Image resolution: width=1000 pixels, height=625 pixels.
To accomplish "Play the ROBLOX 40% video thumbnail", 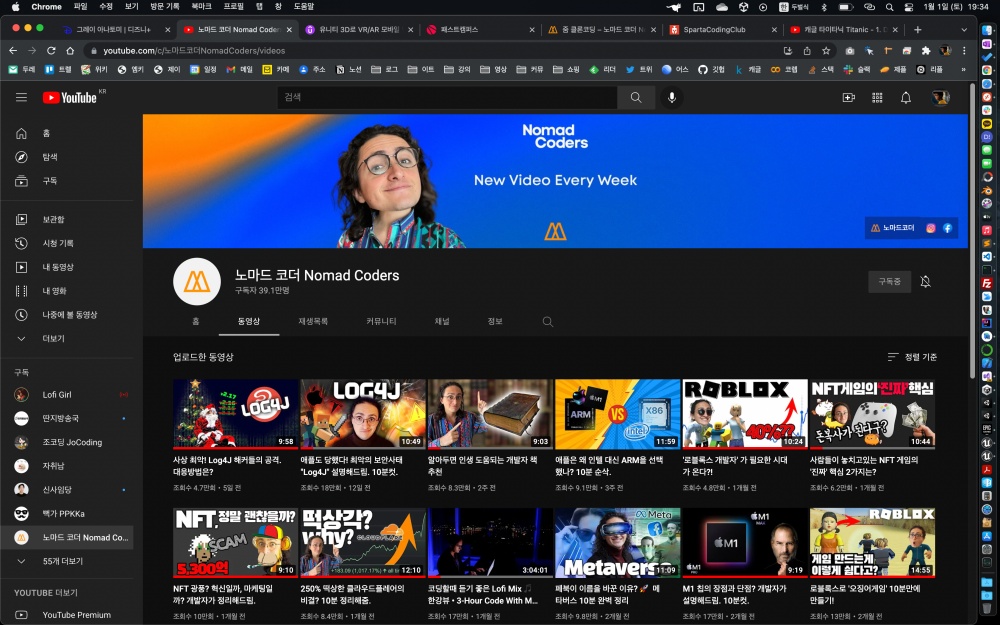I will tap(744, 414).
